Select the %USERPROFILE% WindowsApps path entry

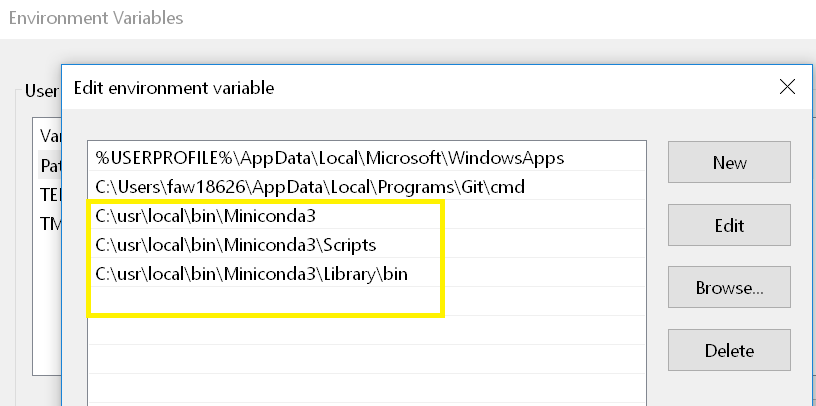coord(367,157)
